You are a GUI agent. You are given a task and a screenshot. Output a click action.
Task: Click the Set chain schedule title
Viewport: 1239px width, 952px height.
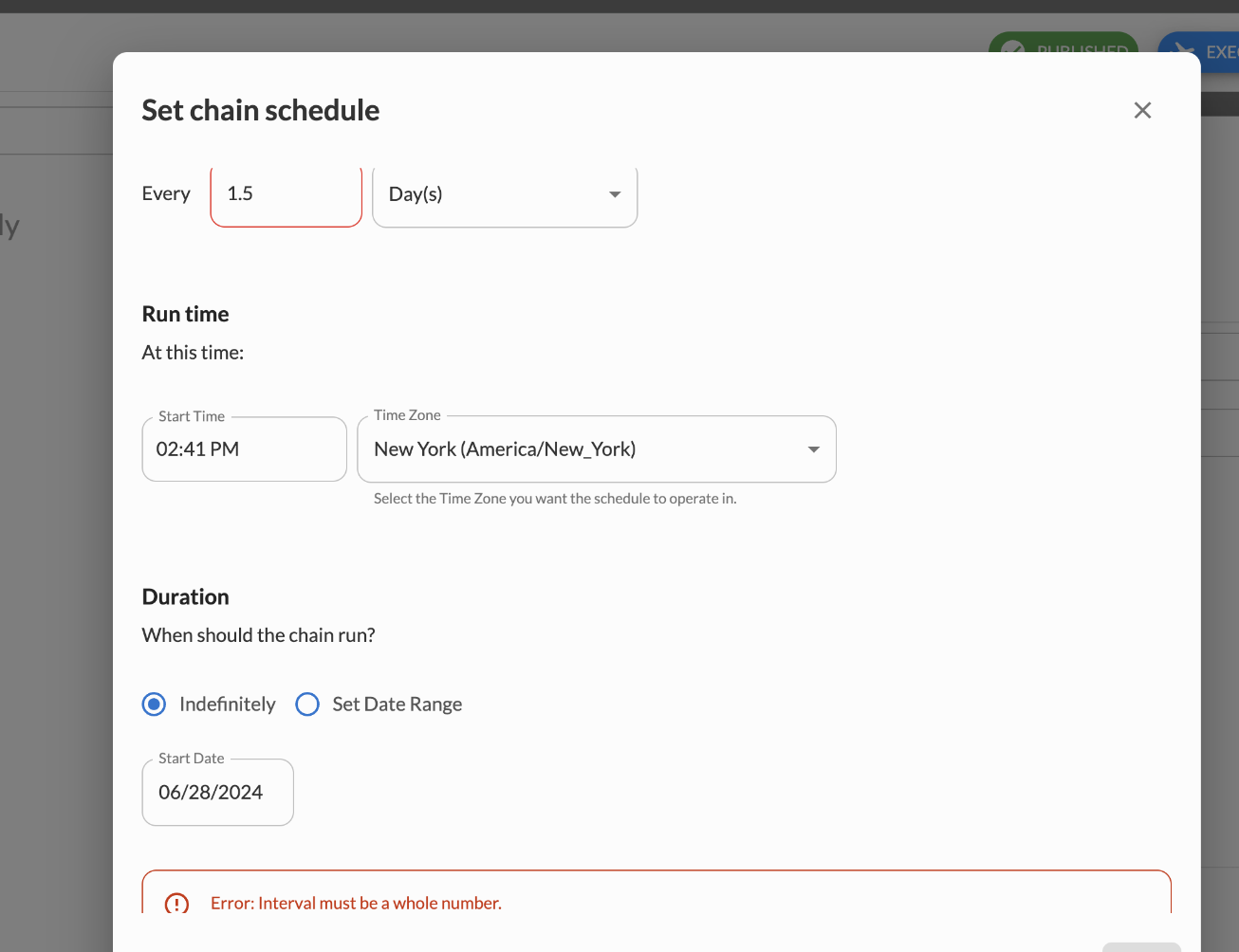click(x=261, y=111)
